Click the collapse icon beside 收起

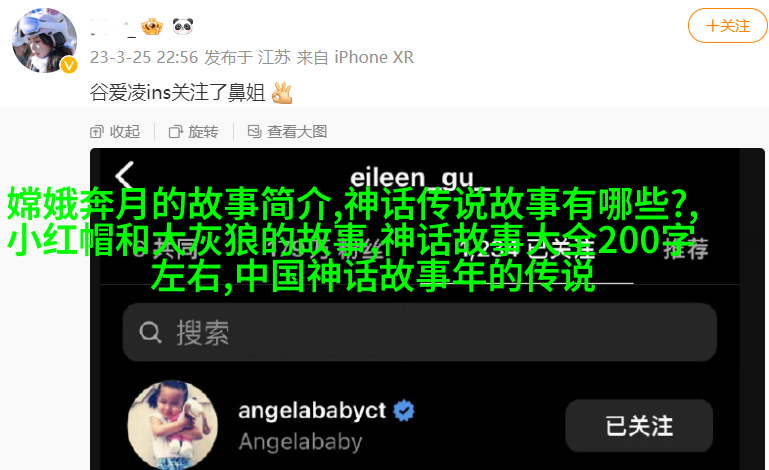[x=97, y=131]
